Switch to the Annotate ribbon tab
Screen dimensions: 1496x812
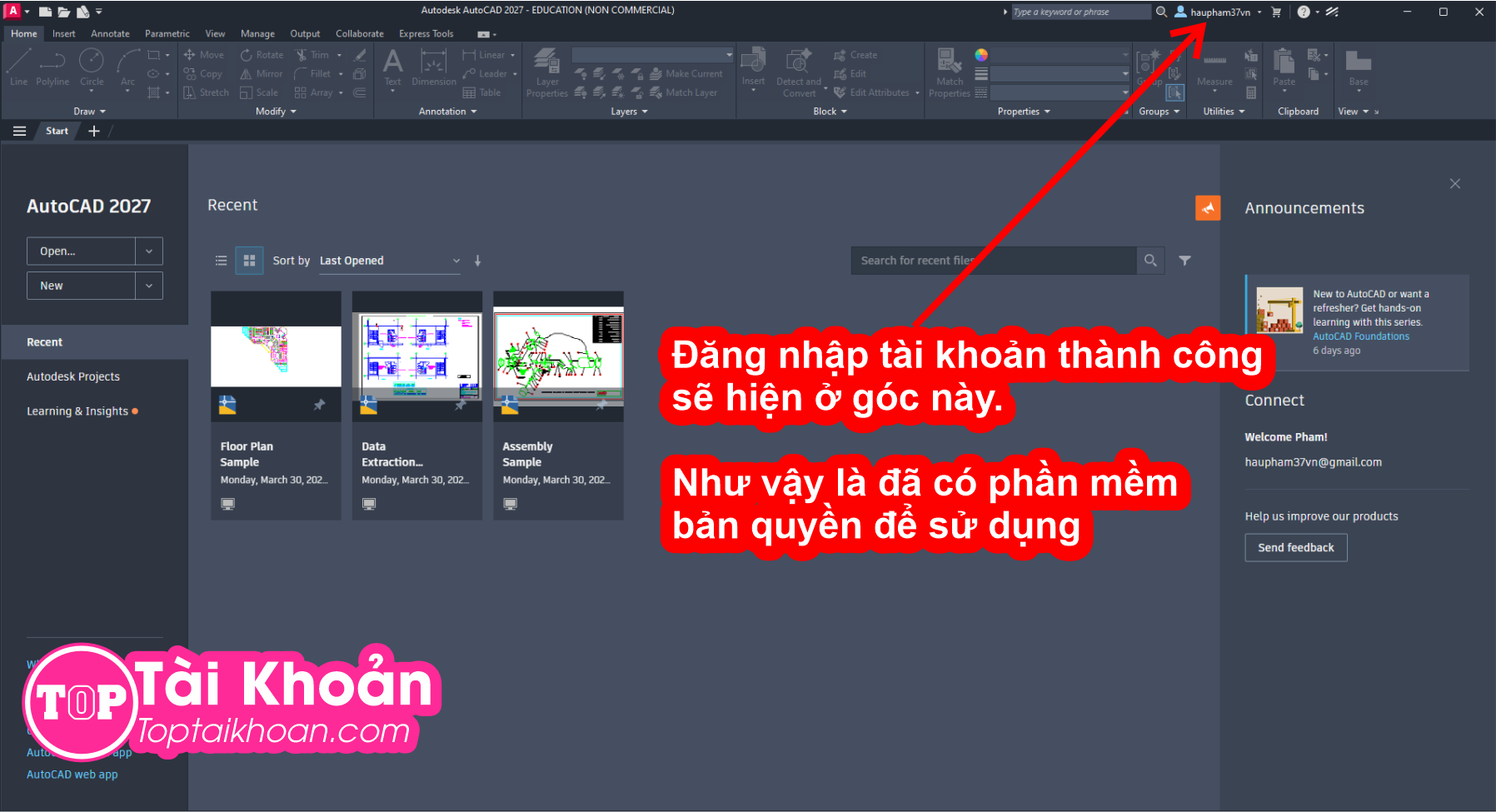(109, 33)
